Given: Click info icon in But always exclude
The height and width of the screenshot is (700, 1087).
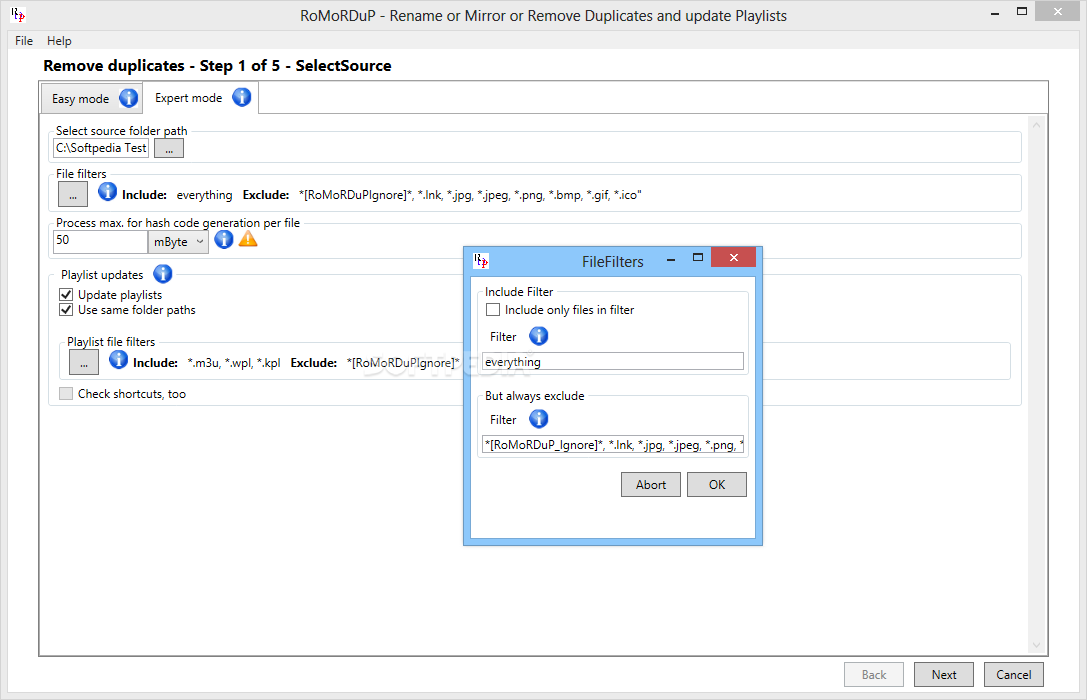Looking at the screenshot, I should [539, 419].
